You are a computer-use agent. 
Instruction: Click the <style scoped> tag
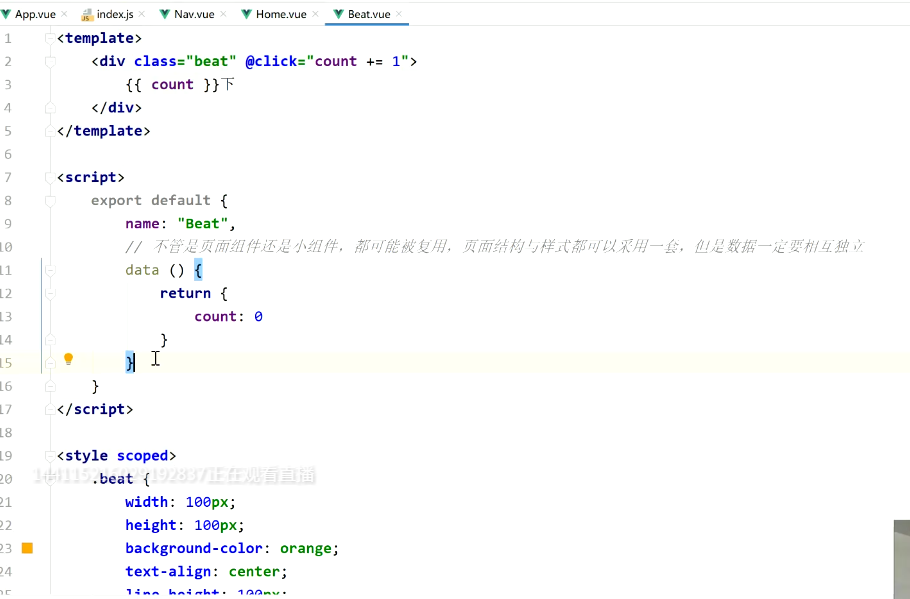point(117,456)
